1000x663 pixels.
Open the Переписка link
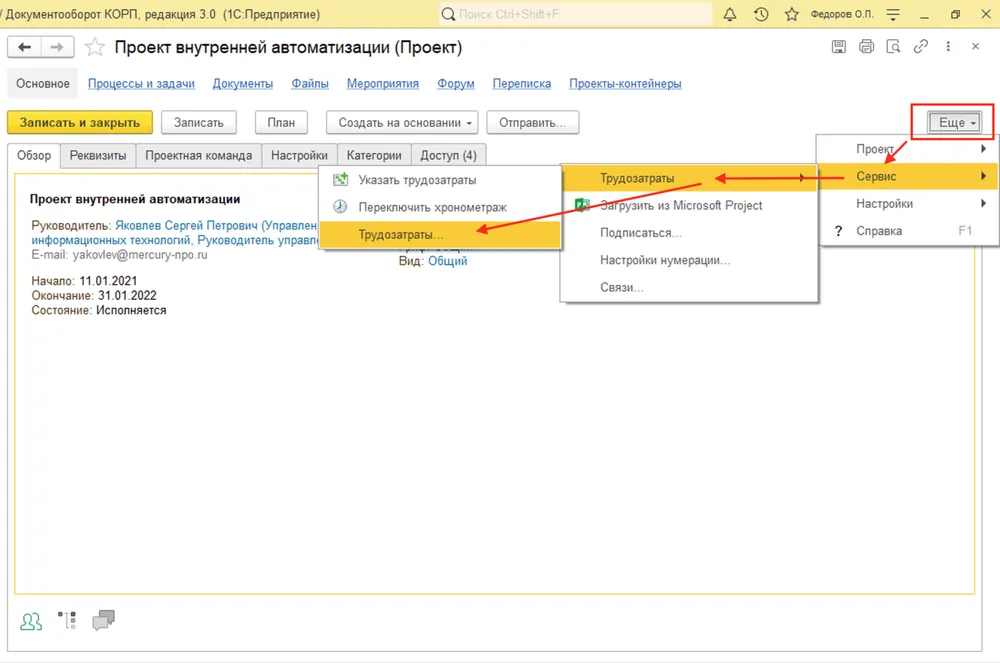(522, 84)
